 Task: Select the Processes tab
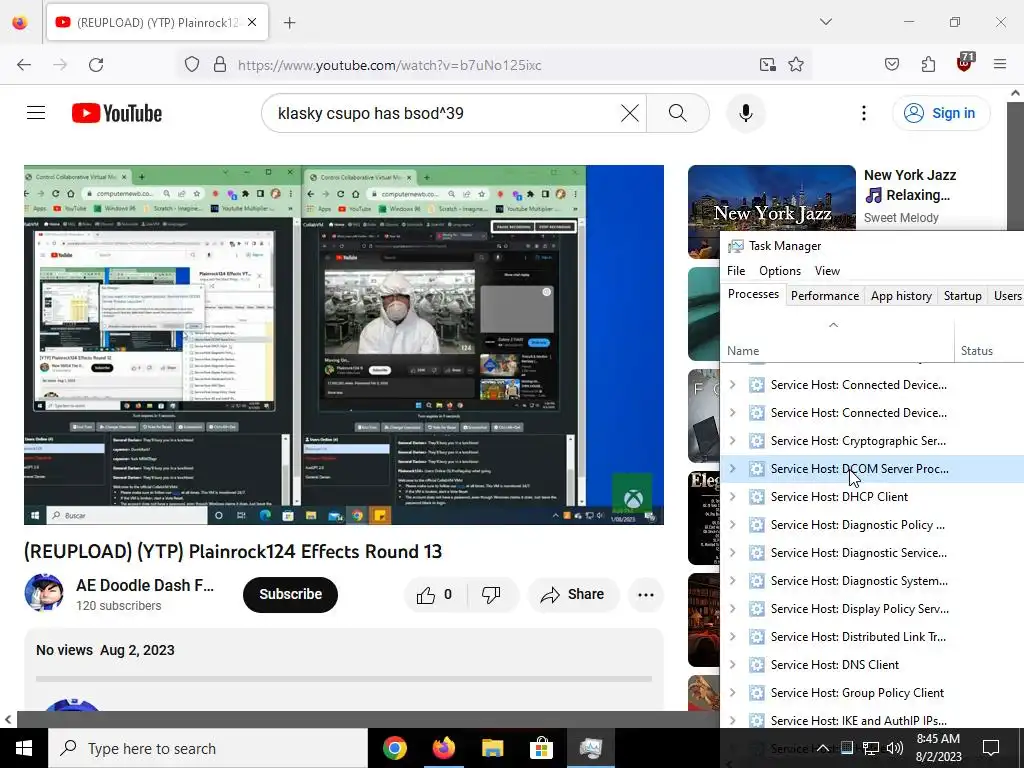[x=753, y=295]
